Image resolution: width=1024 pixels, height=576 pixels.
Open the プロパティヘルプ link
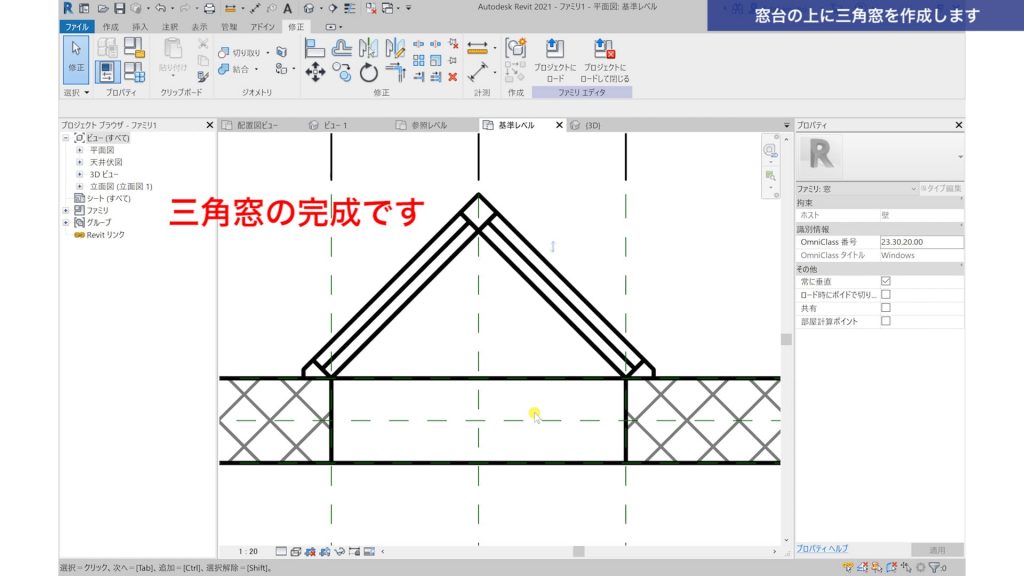click(821, 548)
